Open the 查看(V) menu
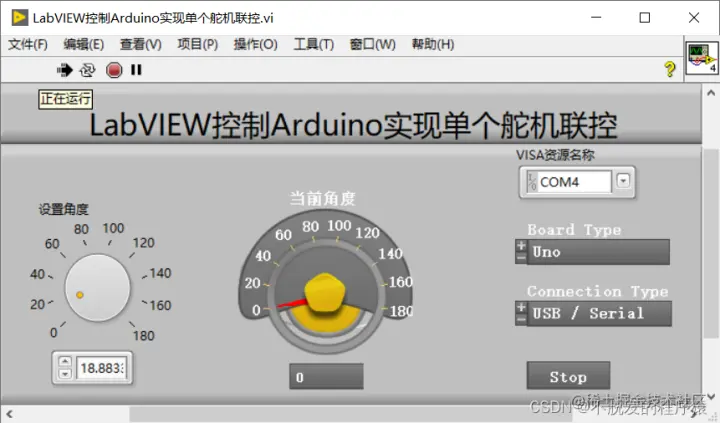This screenshot has height=423, width=720. 141,45
